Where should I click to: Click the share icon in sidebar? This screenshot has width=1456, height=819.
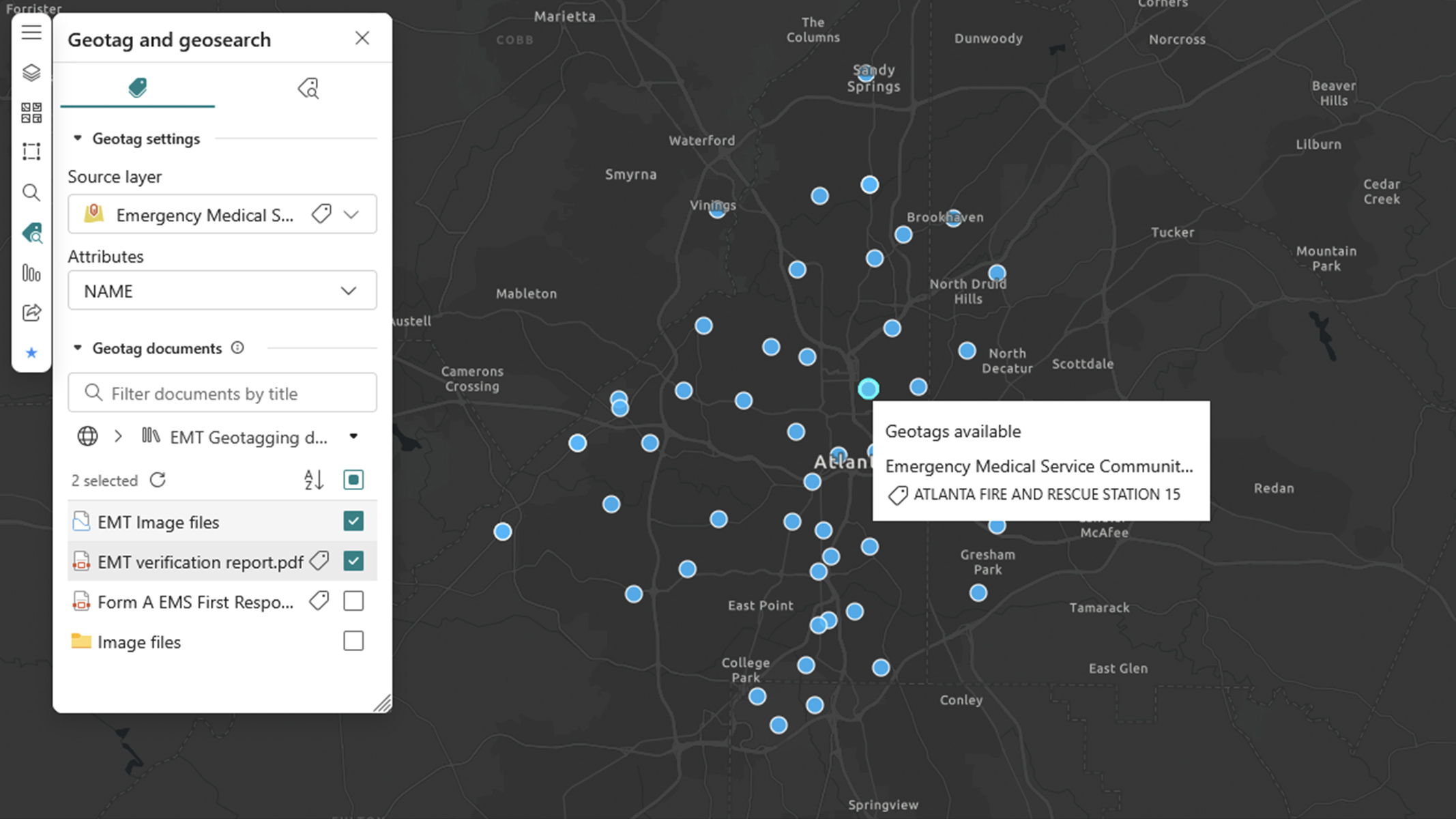pyautogui.click(x=31, y=313)
